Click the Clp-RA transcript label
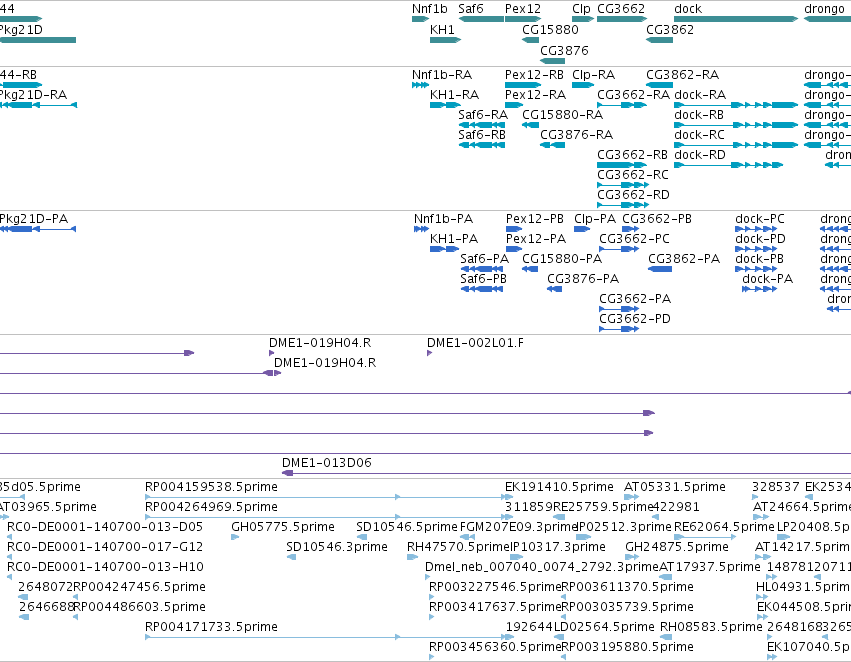The height and width of the screenshot is (662, 851). point(594,75)
